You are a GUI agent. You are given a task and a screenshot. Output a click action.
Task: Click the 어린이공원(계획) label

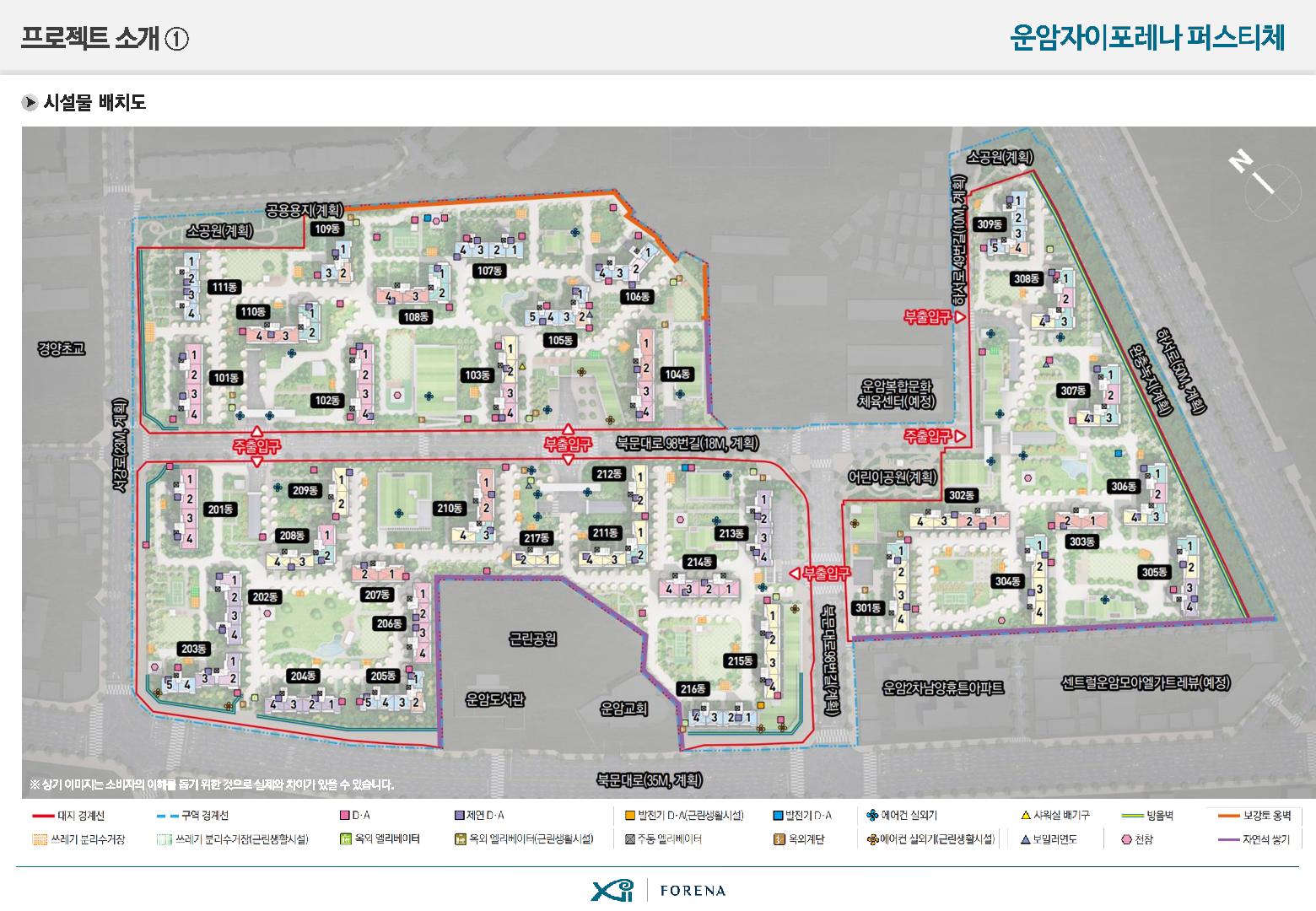pyautogui.click(x=893, y=477)
